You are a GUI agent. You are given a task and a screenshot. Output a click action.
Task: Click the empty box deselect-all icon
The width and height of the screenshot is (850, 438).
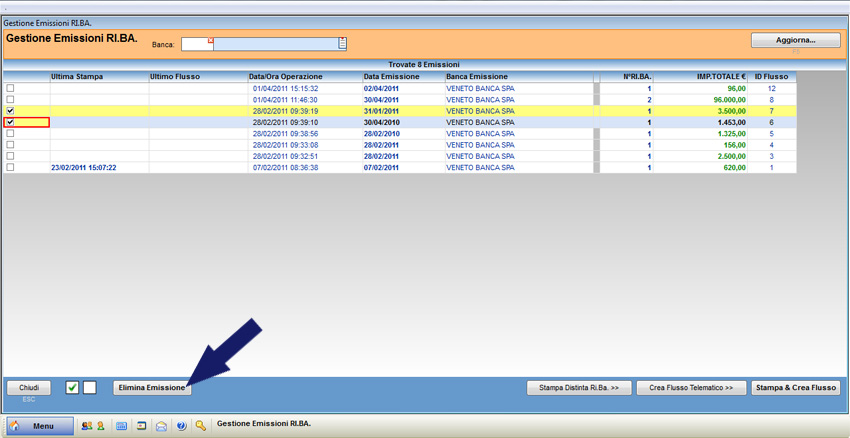pos(89,388)
